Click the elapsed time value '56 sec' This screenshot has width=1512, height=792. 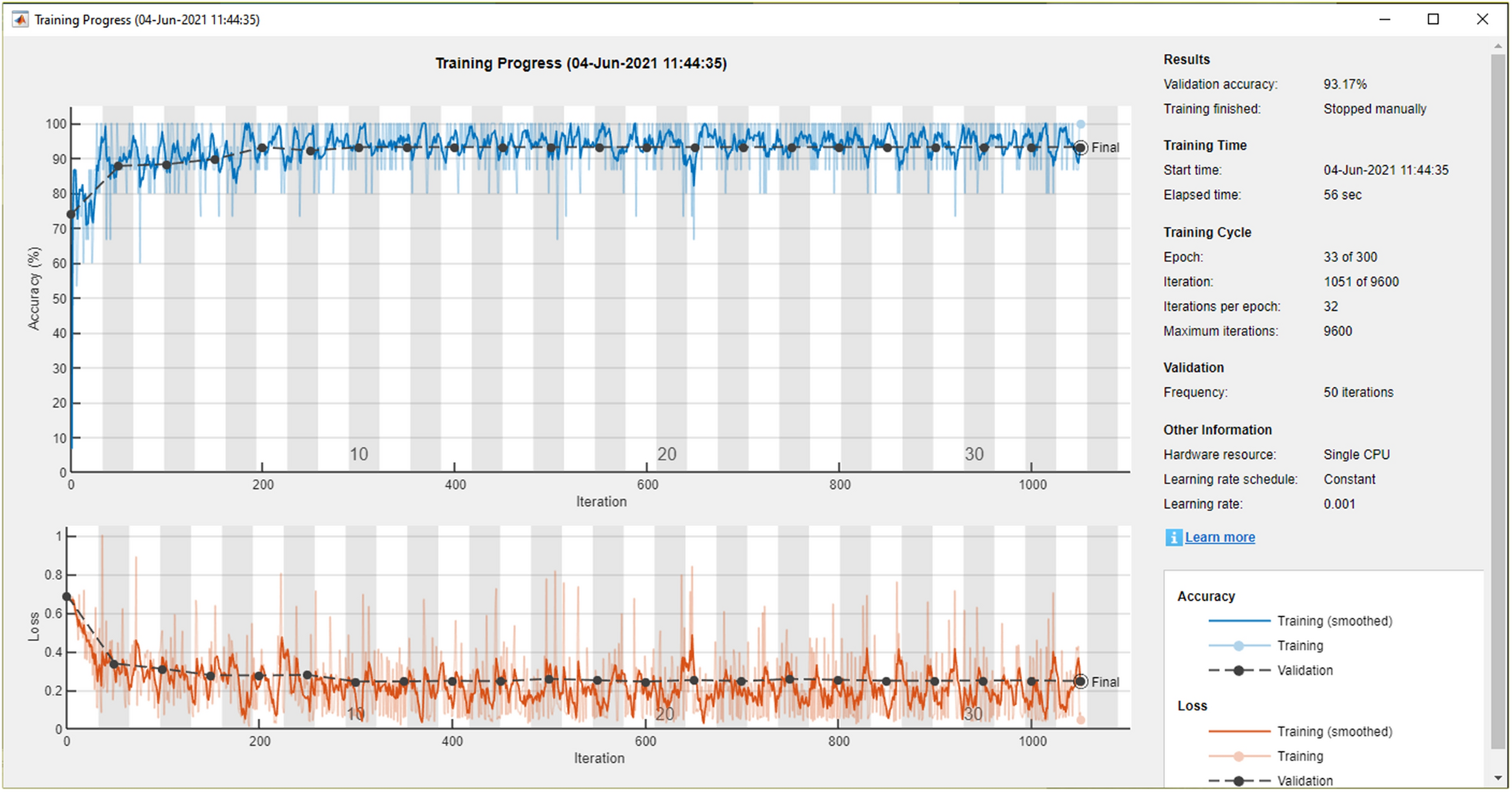[1342, 195]
